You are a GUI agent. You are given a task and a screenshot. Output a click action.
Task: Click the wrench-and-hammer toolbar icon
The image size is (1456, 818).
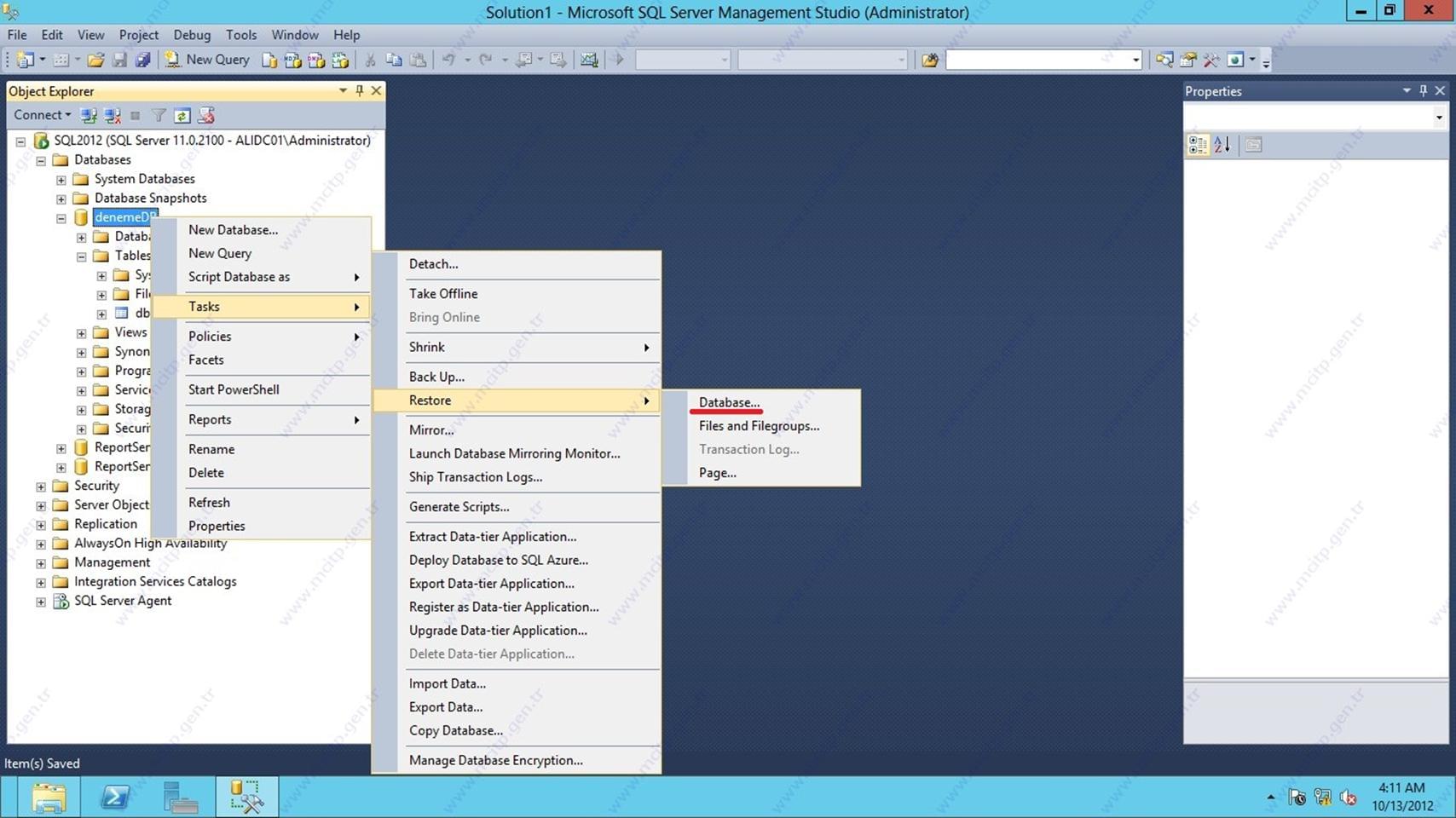click(1210, 60)
